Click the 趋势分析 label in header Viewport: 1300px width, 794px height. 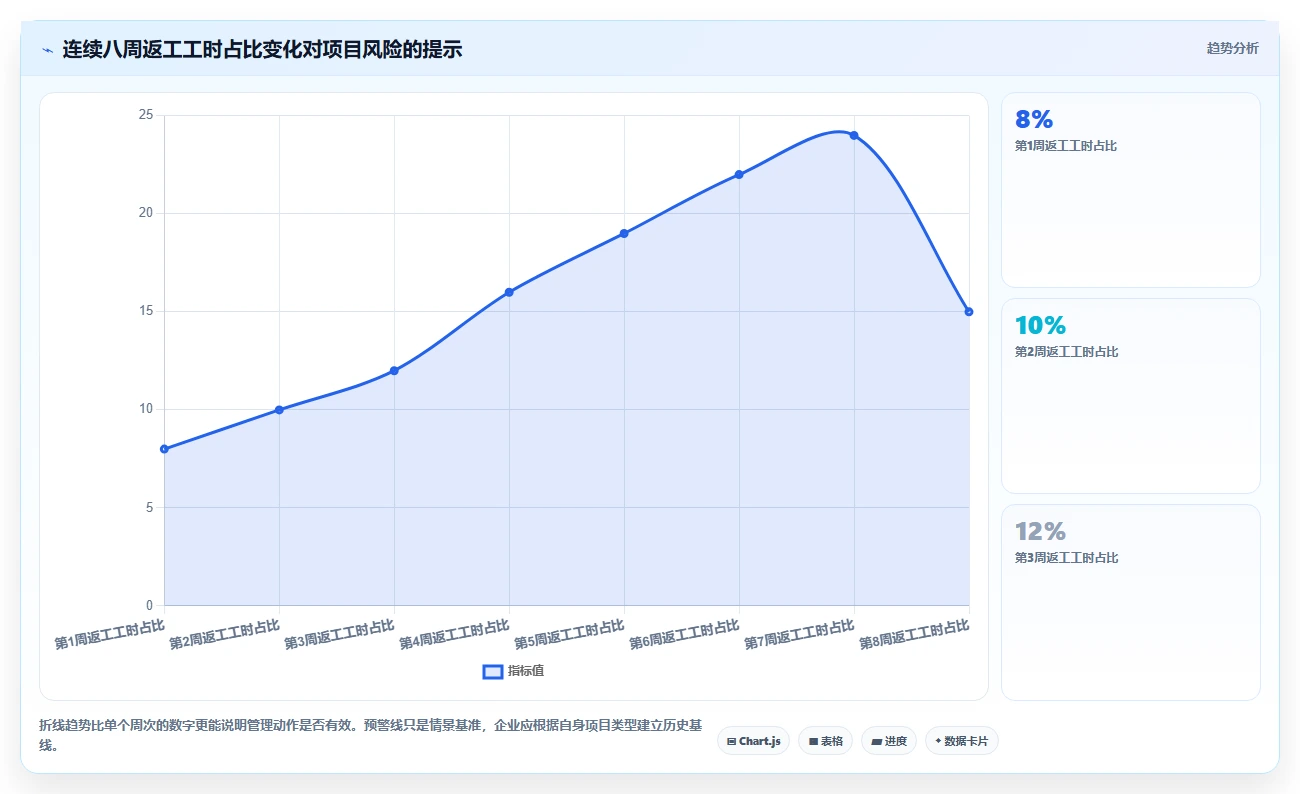click(x=1232, y=48)
